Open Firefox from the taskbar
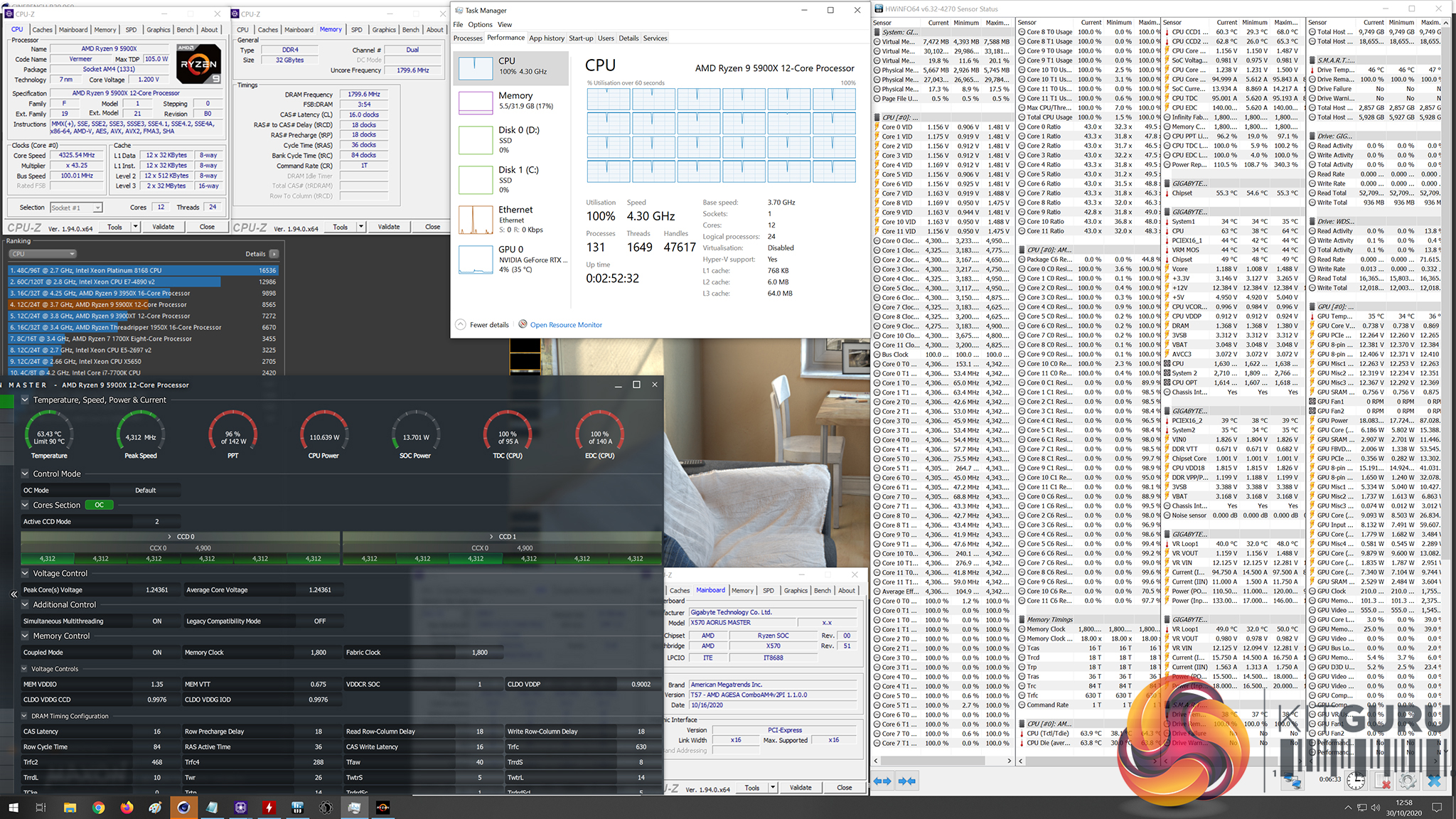The width and height of the screenshot is (1456, 819). (127, 808)
